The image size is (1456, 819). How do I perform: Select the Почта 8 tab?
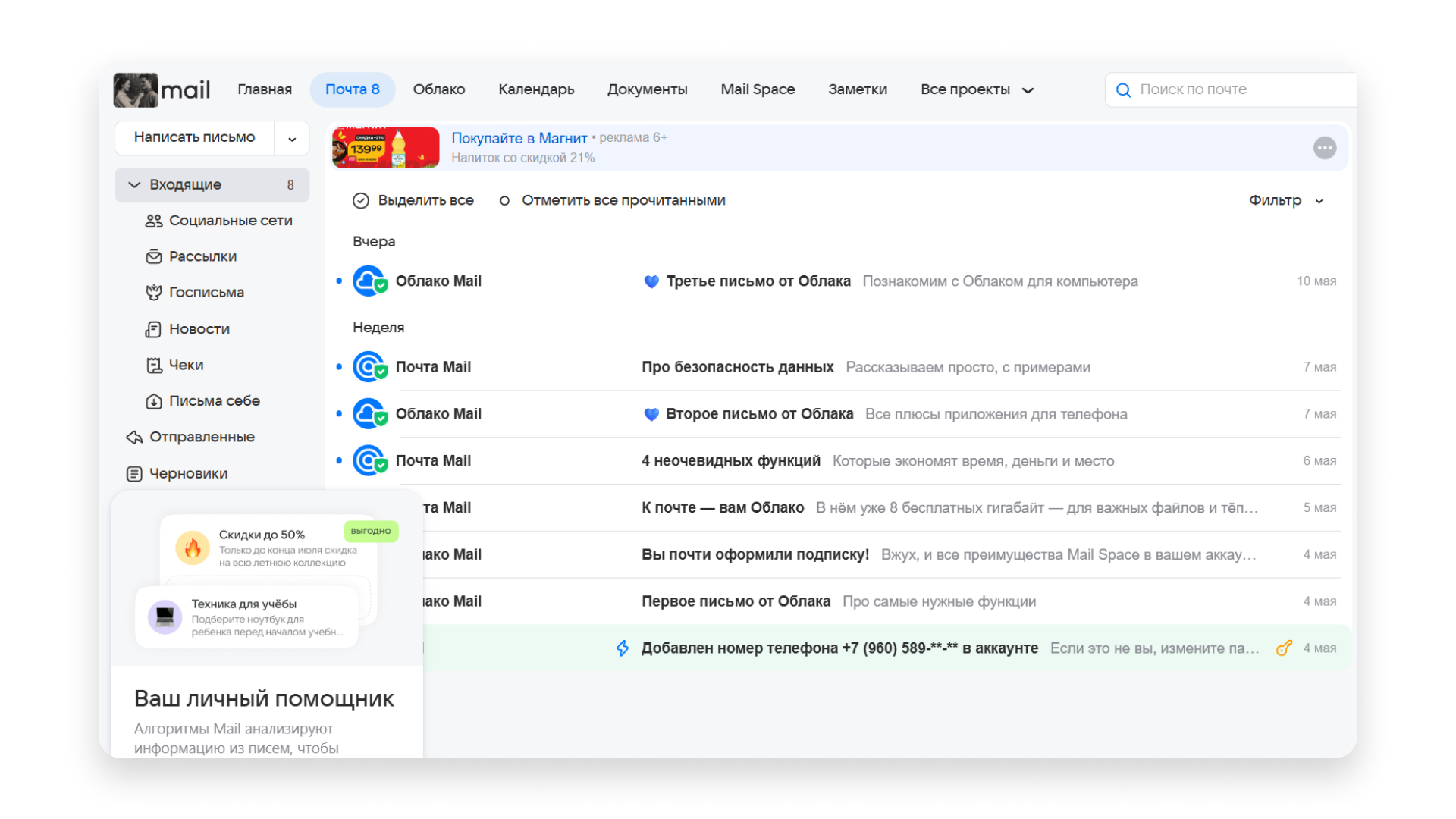click(x=353, y=89)
